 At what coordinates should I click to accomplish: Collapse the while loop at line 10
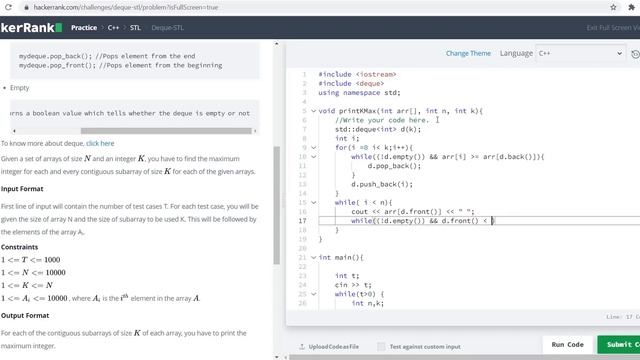coord(313,157)
